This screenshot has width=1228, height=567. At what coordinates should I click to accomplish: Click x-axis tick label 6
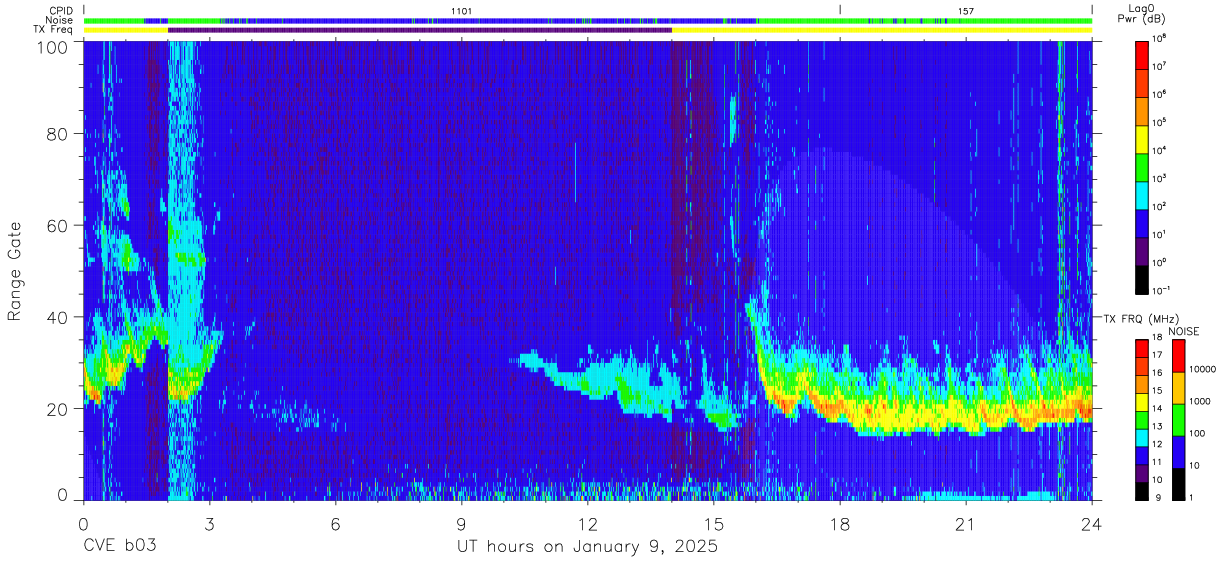click(x=336, y=524)
